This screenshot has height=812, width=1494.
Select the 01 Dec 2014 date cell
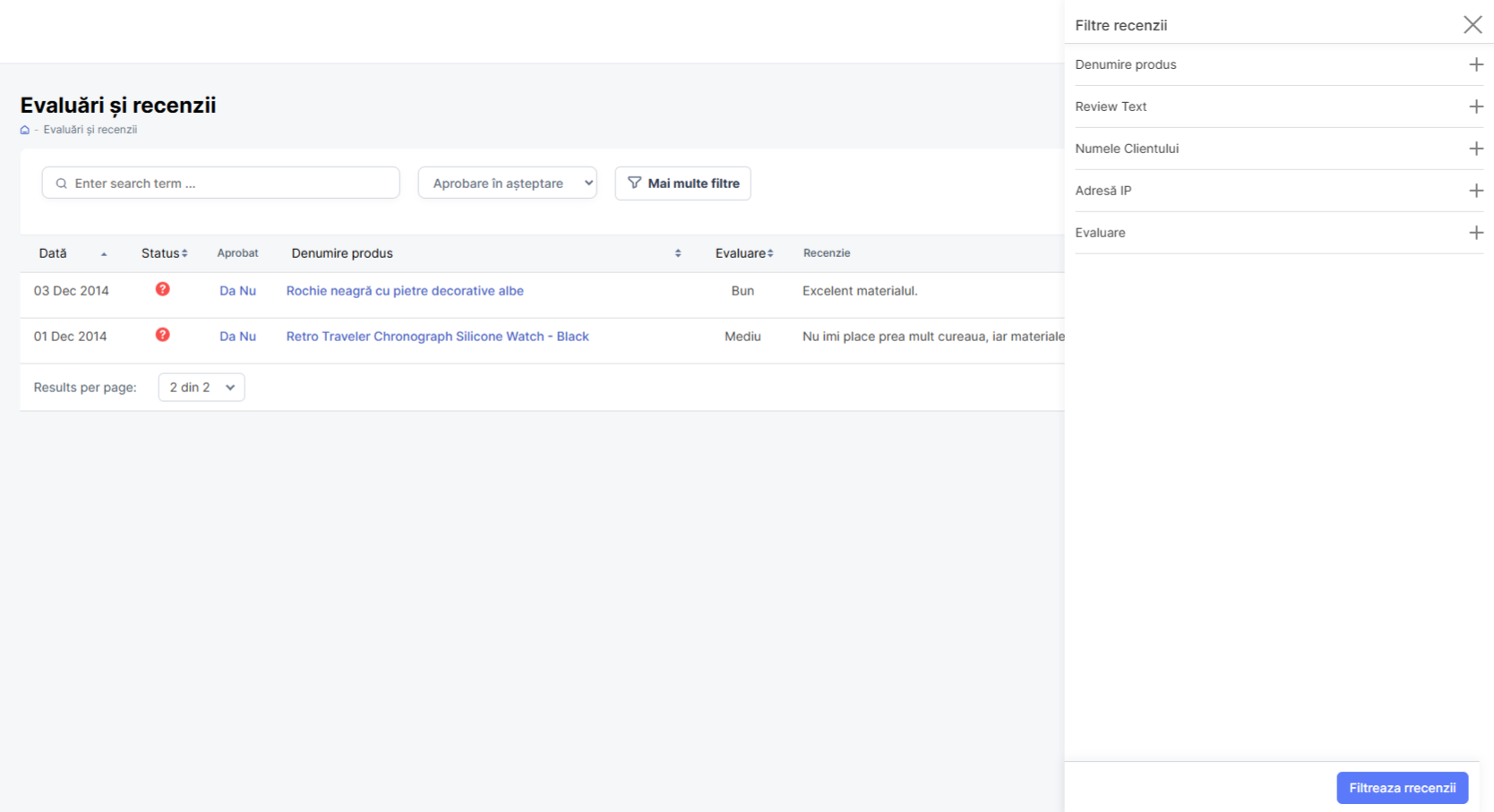tap(70, 337)
